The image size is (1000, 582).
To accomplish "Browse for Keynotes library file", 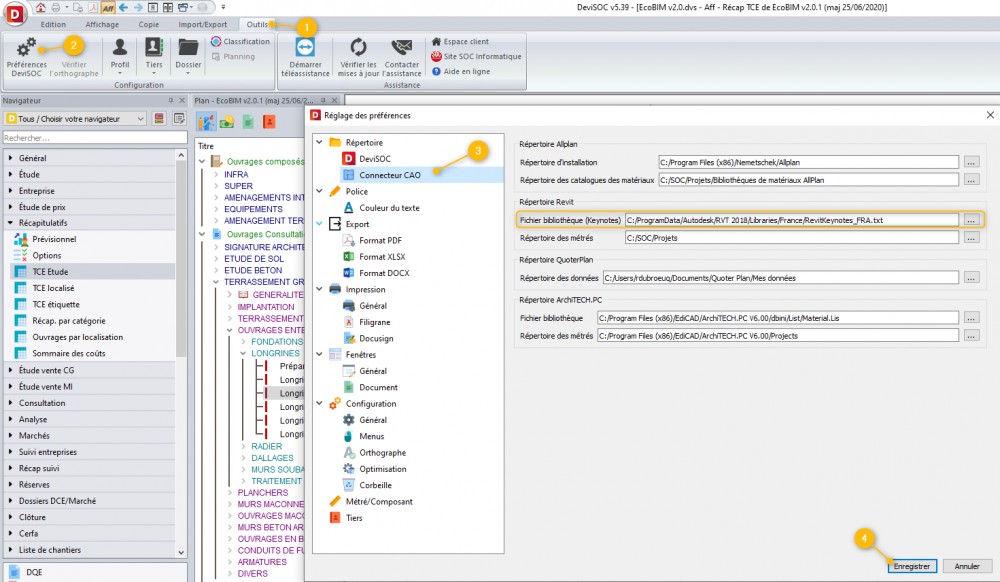I will coord(971,220).
